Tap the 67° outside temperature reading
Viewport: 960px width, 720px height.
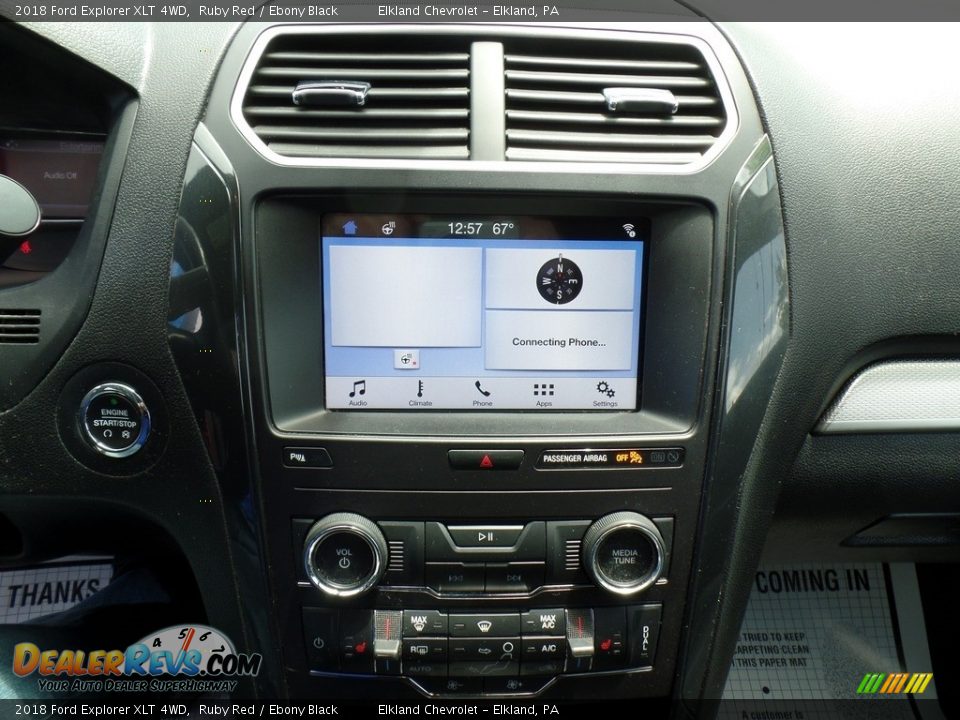[x=503, y=229]
